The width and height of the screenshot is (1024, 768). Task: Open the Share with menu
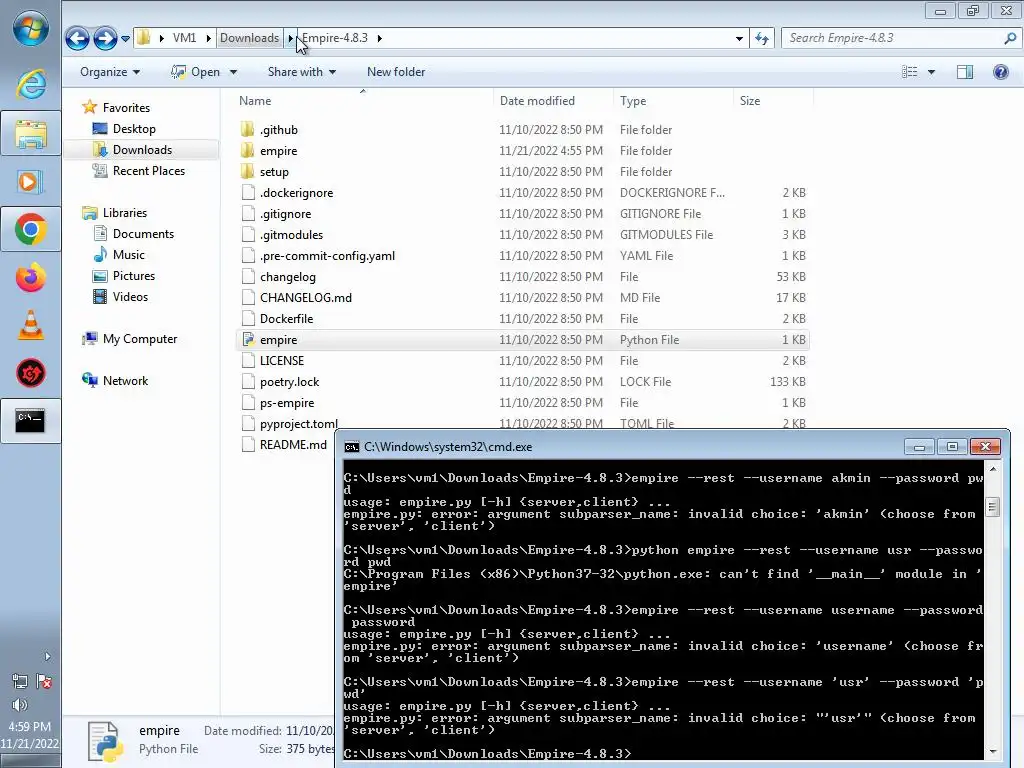coord(302,72)
